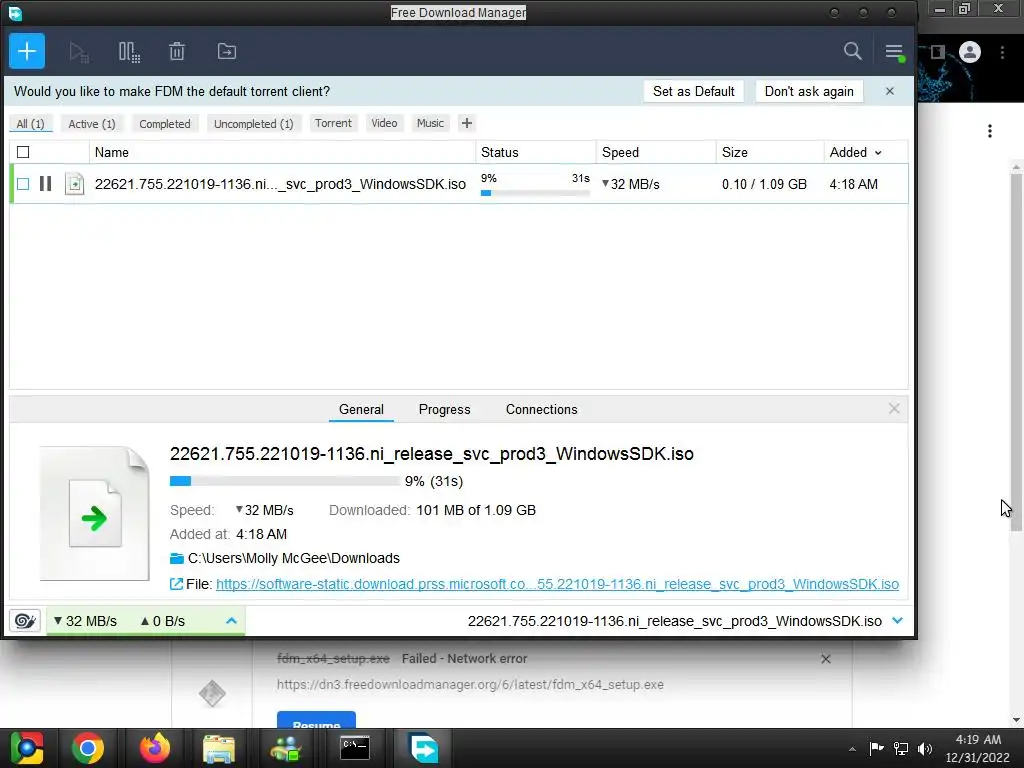Click the volume icon in system tray
The width and height of the screenshot is (1024, 768).
[925, 749]
